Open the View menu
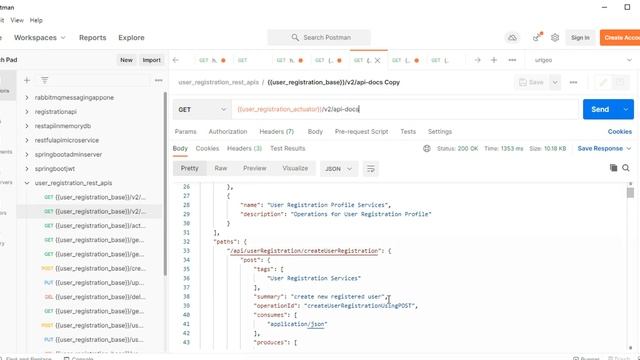The width and height of the screenshot is (640, 360). tap(17, 20)
